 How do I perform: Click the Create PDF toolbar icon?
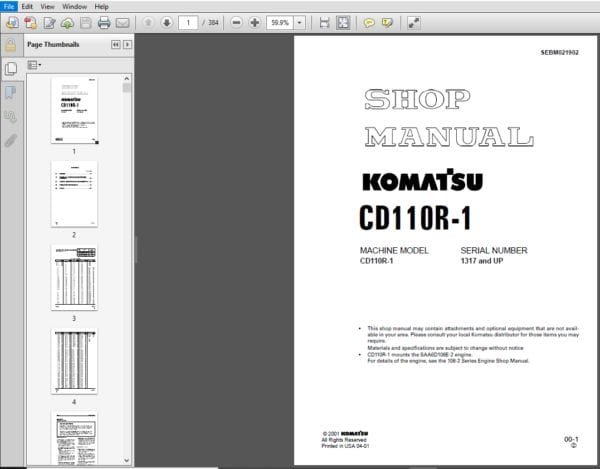[x=12, y=23]
